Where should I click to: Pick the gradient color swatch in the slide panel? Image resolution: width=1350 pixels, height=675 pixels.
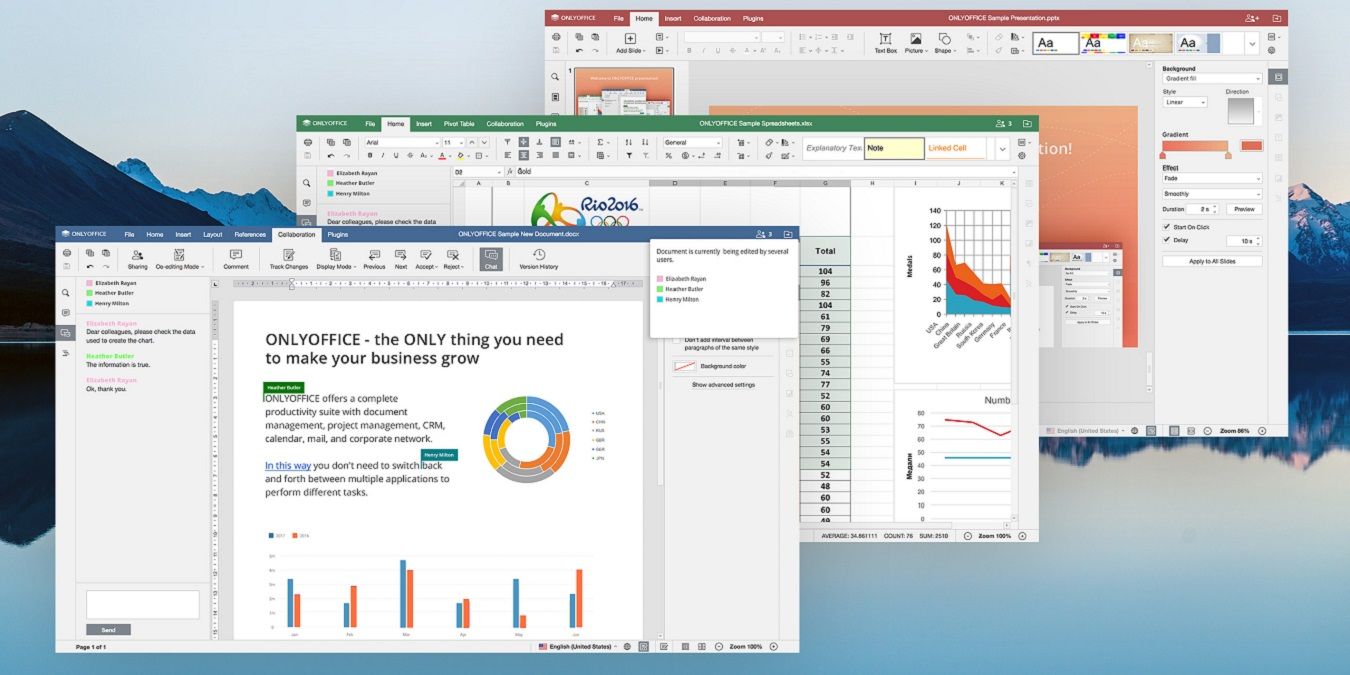pos(1252,146)
